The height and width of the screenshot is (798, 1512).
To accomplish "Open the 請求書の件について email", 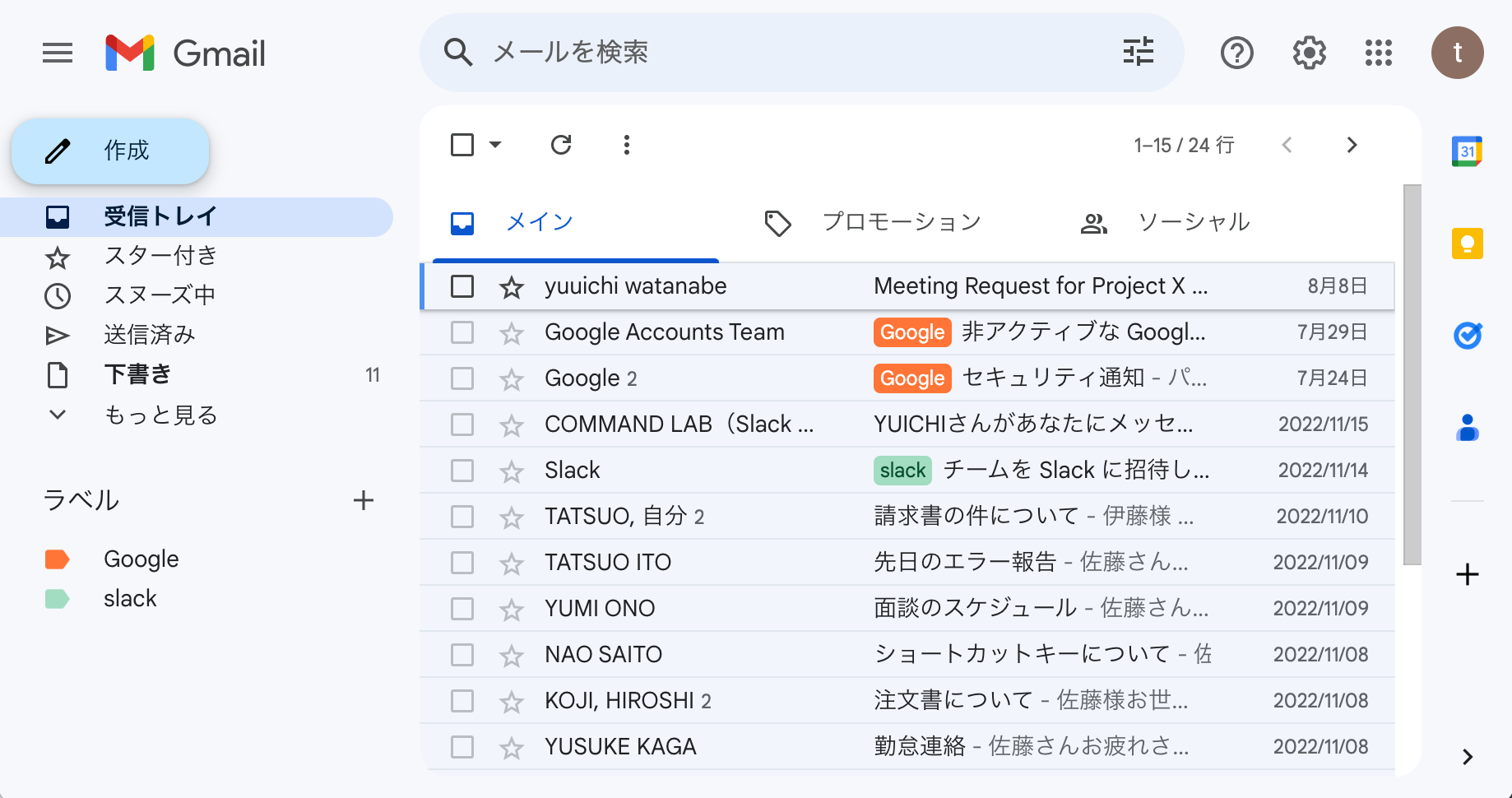I will (907, 517).
